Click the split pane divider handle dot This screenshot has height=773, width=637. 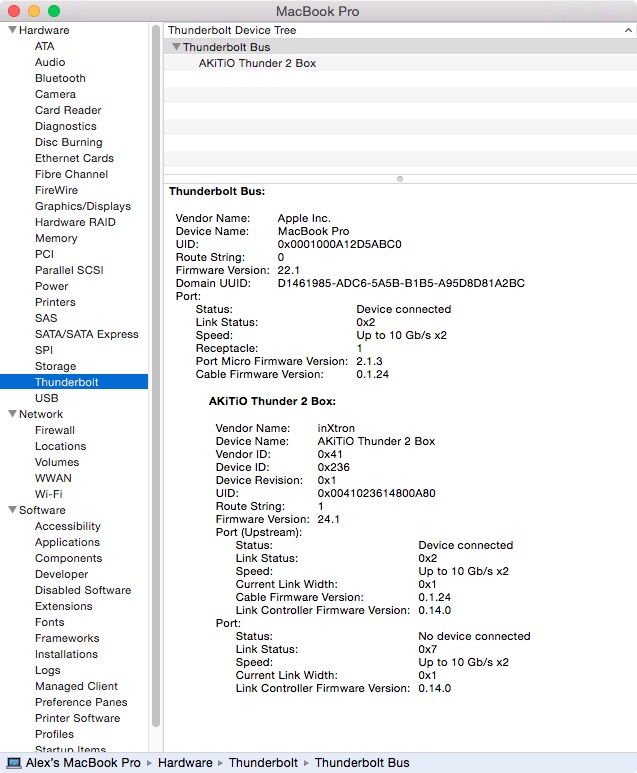click(400, 179)
